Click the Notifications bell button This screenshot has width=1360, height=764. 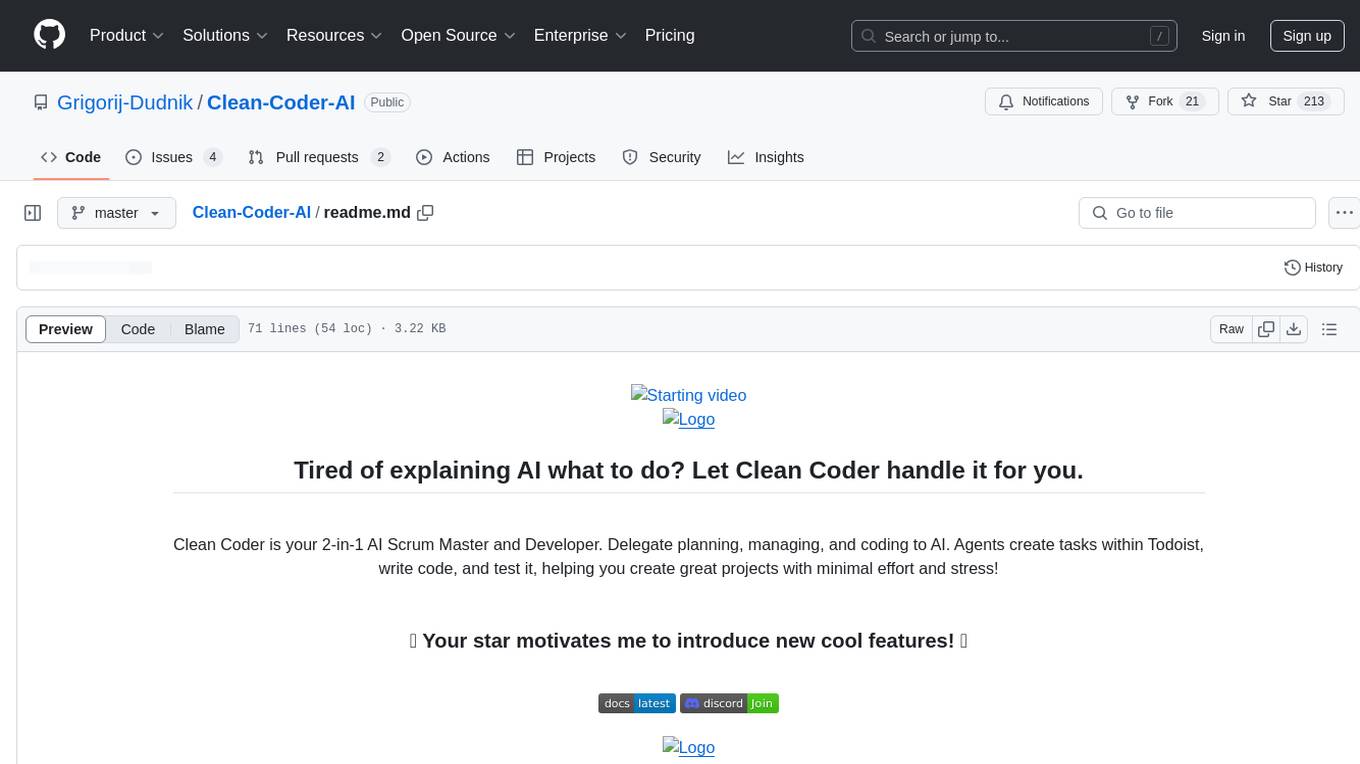(1044, 102)
